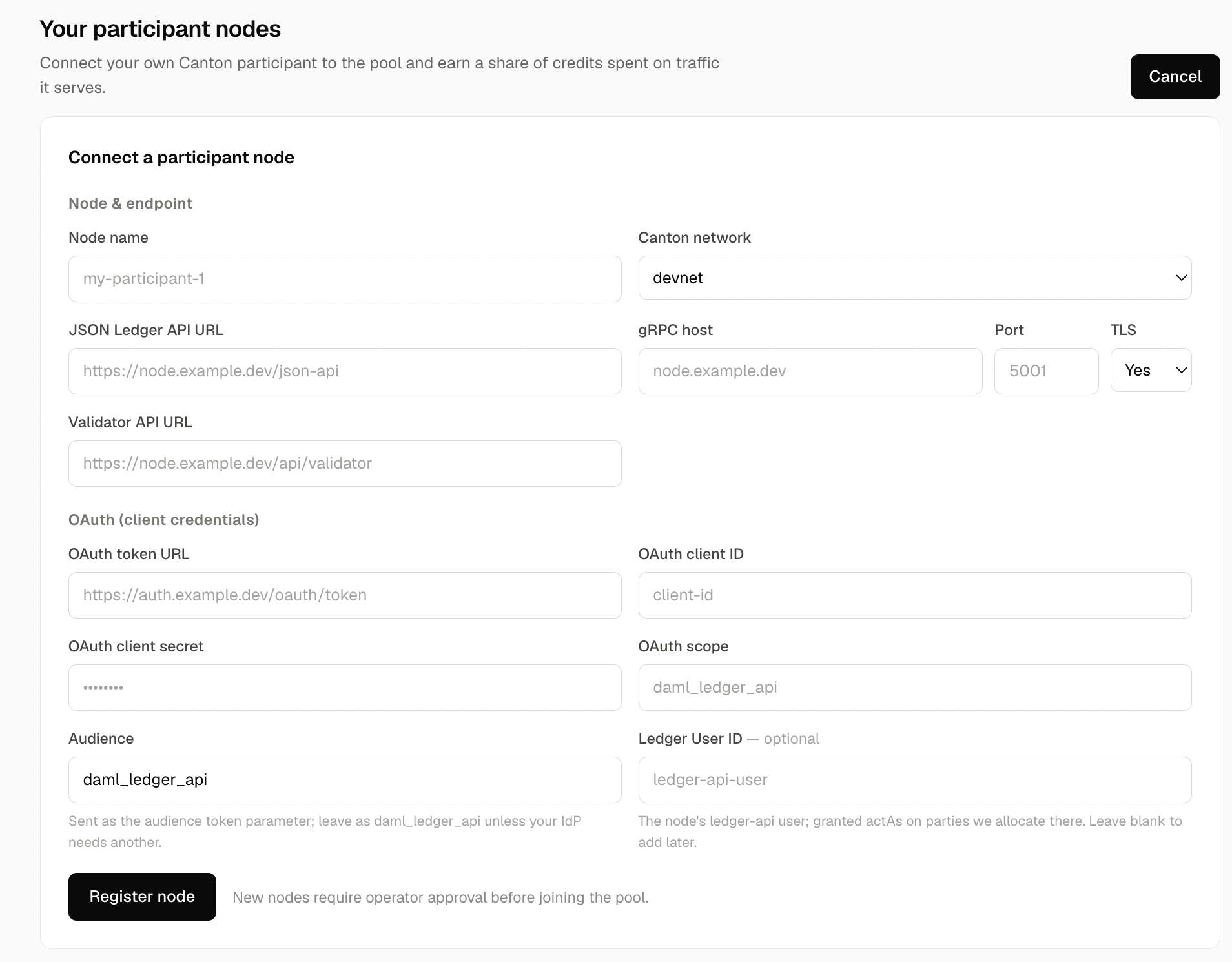Click the 'JSON Ledger API URL' label
The image size is (1232, 962).
[x=146, y=330]
